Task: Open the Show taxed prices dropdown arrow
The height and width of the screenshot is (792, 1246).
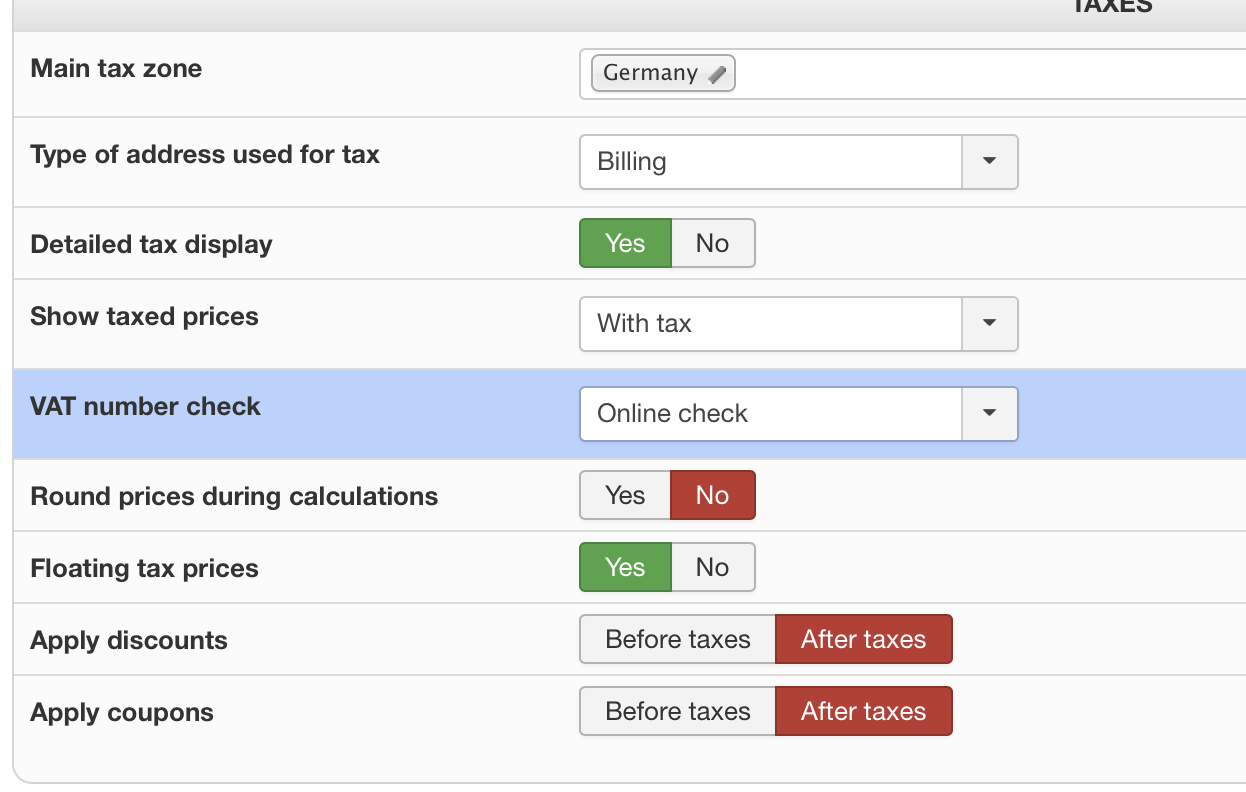Action: pos(990,324)
